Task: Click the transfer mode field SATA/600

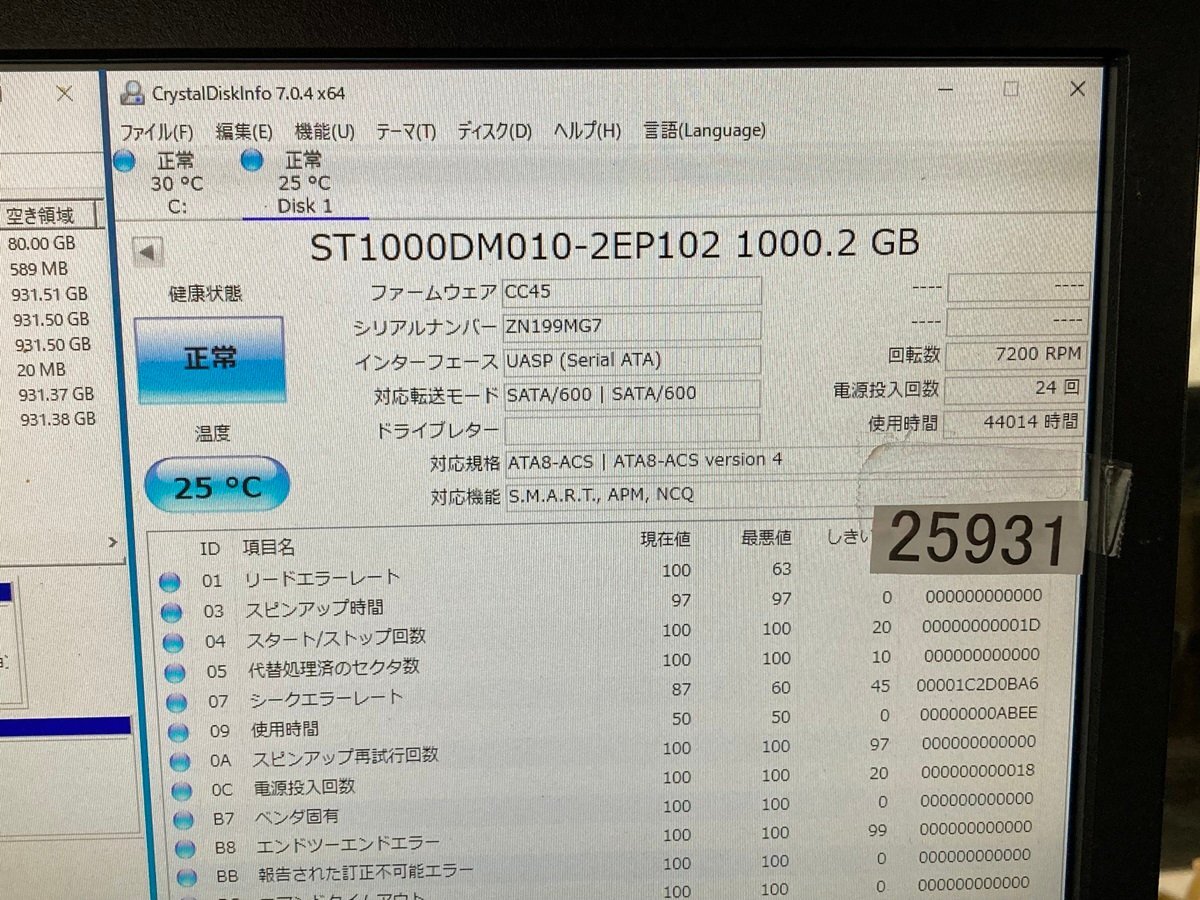Action: [631, 394]
